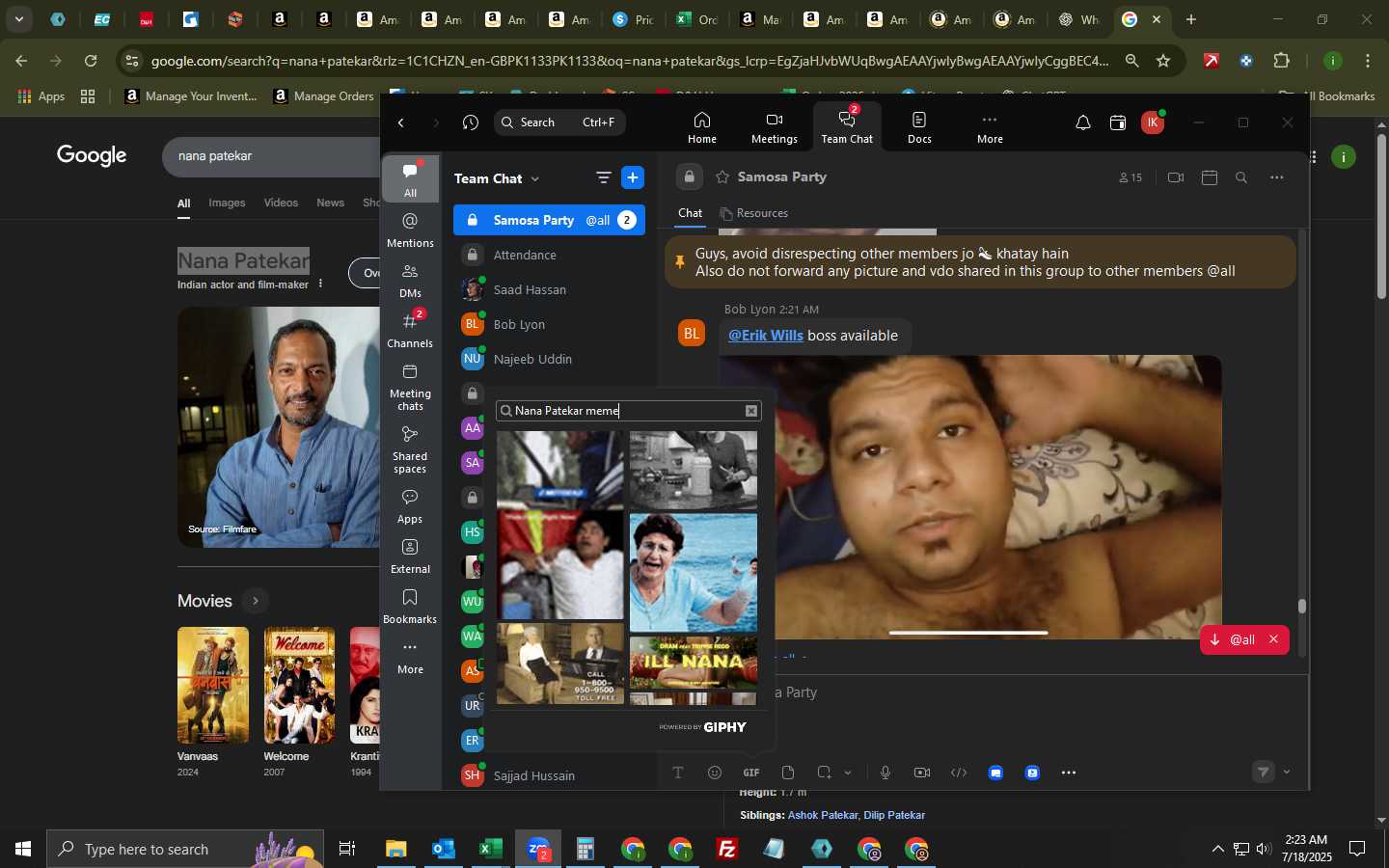The width and height of the screenshot is (1389, 868).
Task: Open the Home tab in Zoom
Action: click(702, 126)
